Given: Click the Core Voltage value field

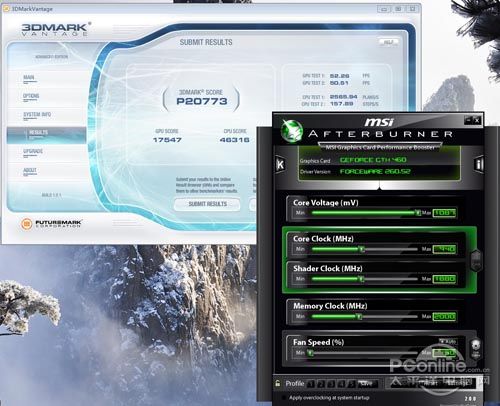Looking at the screenshot, I should tap(444, 213).
